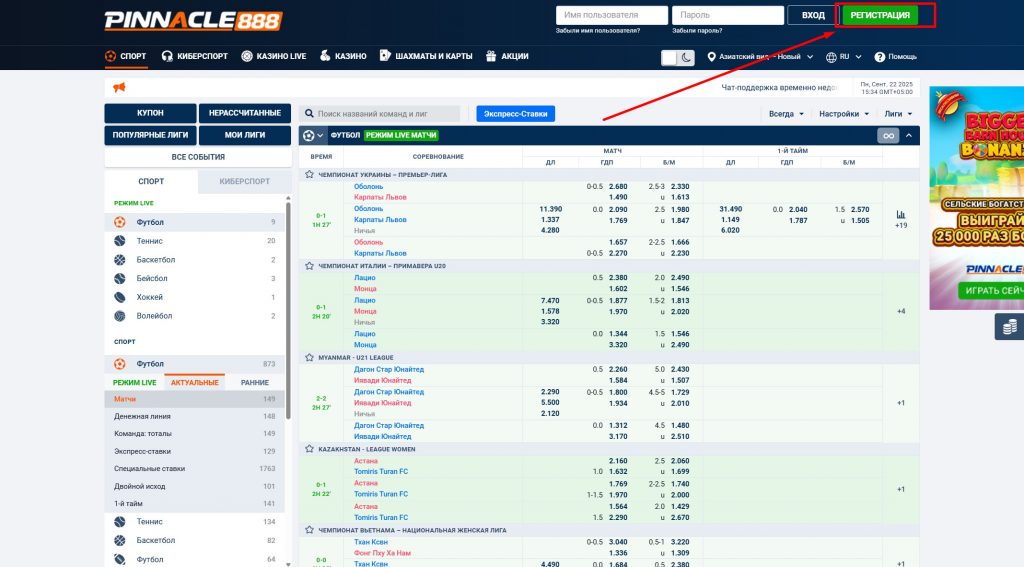The width and height of the screenshot is (1024, 567).
Task: Open the Лиги filter dropdown
Action: [x=898, y=114]
